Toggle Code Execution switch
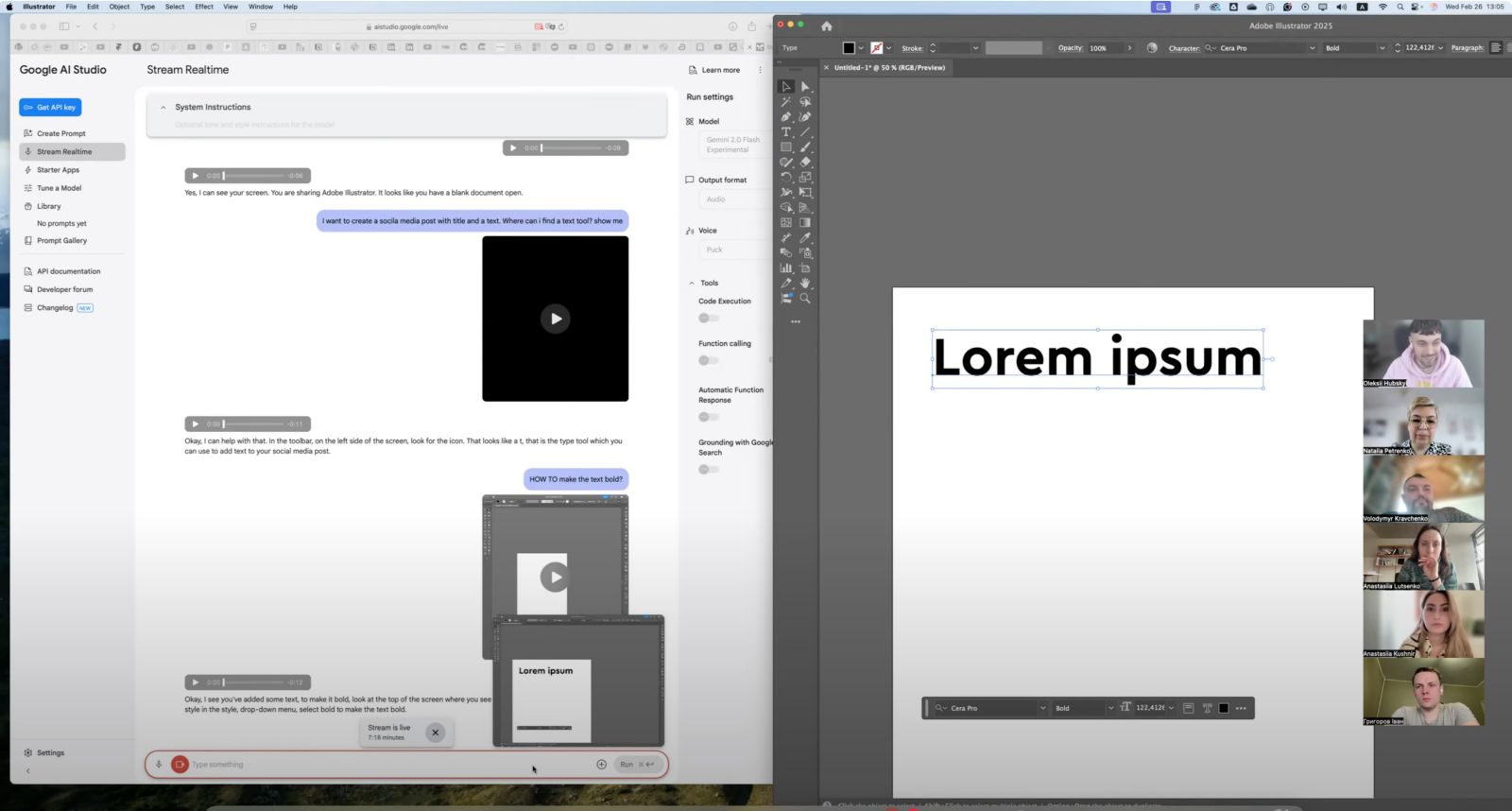The width and height of the screenshot is (1512, 811). click(x=708, y=319)
